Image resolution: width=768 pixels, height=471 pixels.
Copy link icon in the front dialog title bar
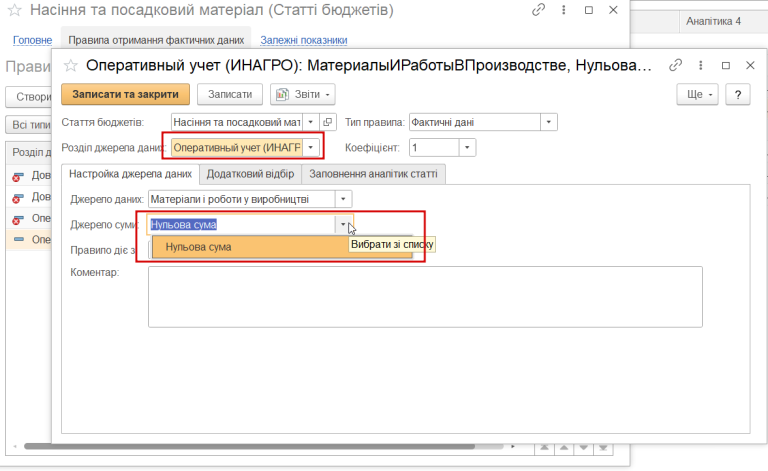point(675,65)
